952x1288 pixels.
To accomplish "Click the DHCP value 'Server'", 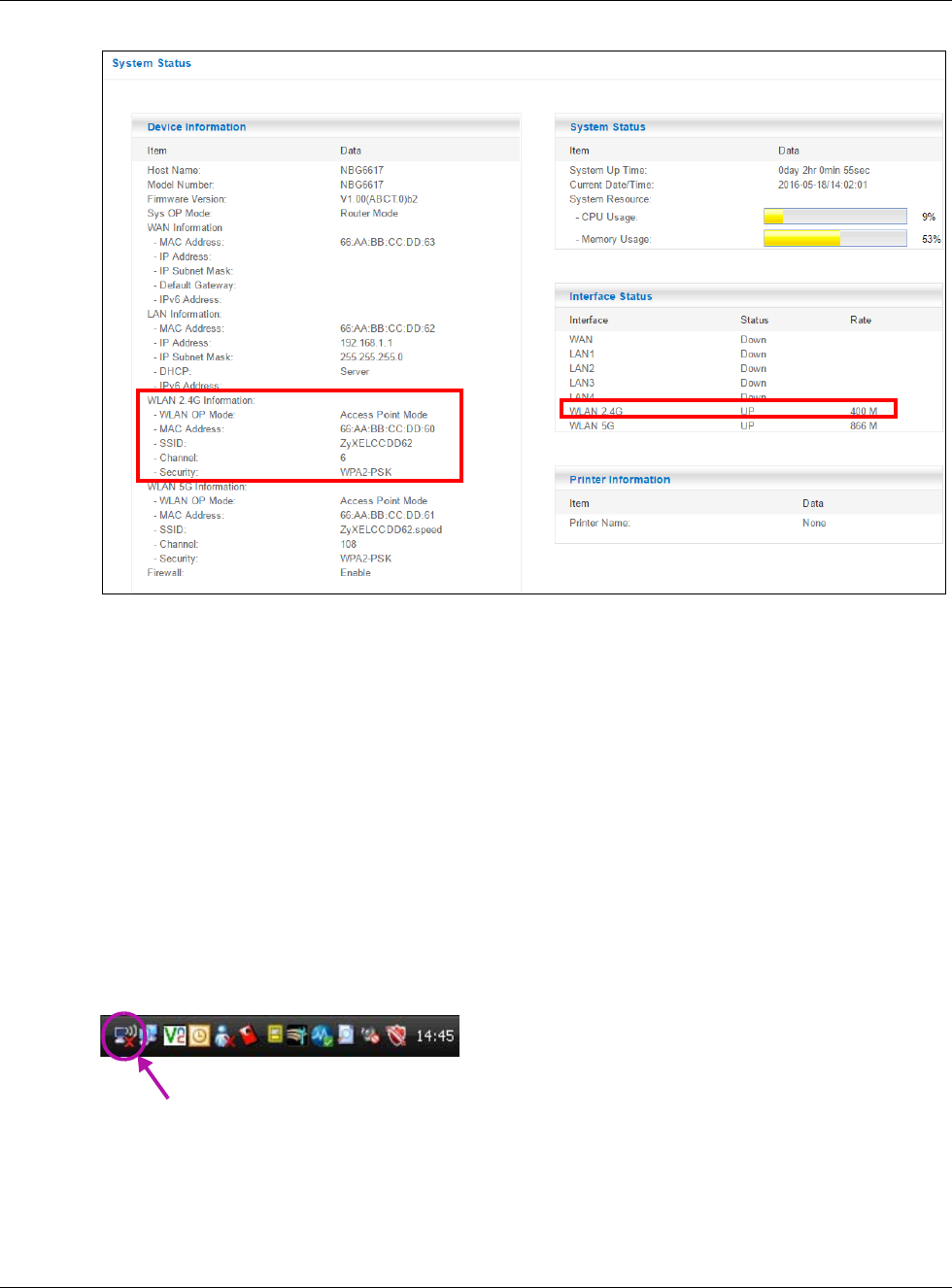I will pyautogui.click(x=355, y=371).
